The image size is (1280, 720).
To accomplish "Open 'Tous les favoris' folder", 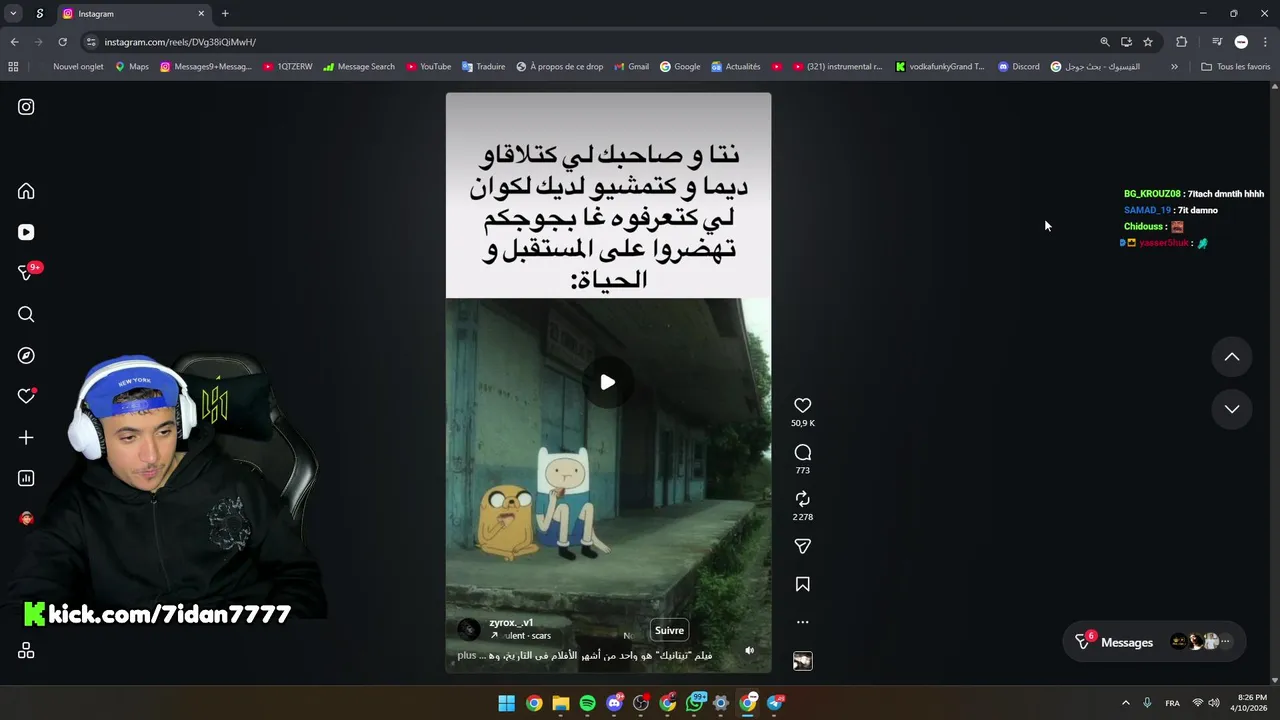I will (1235, 67).
